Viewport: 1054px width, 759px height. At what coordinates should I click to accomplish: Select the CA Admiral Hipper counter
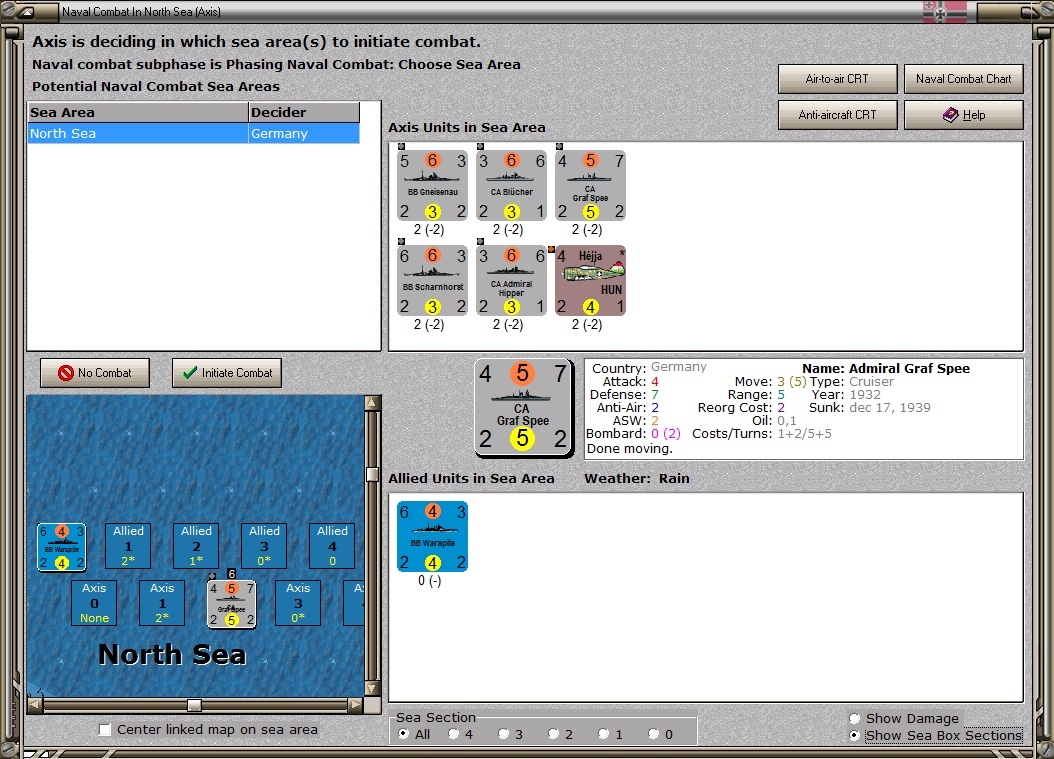[512, 280]
